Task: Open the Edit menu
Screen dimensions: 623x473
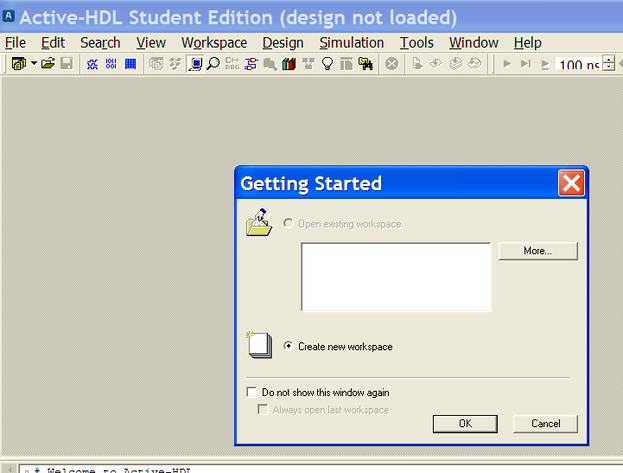Action: coord(53,43)
